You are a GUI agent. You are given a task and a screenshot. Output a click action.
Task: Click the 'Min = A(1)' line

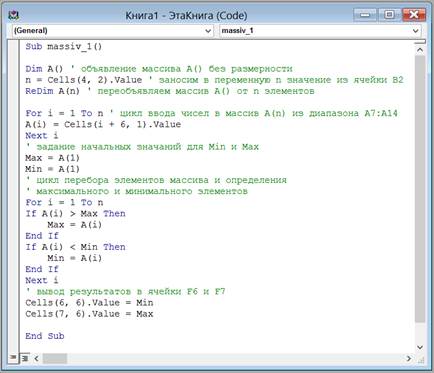(53, 169)
